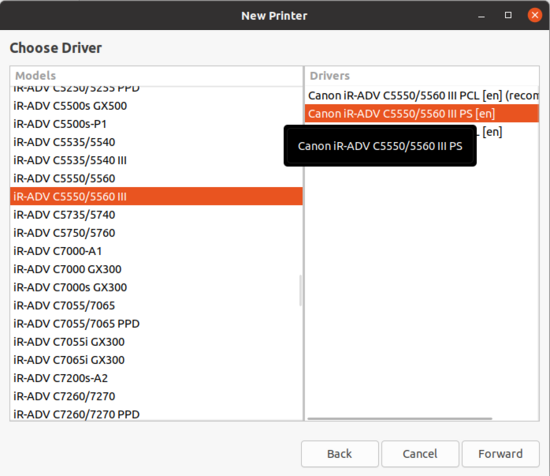Select model iR-ADV C5500s-P1

[156, 124]
